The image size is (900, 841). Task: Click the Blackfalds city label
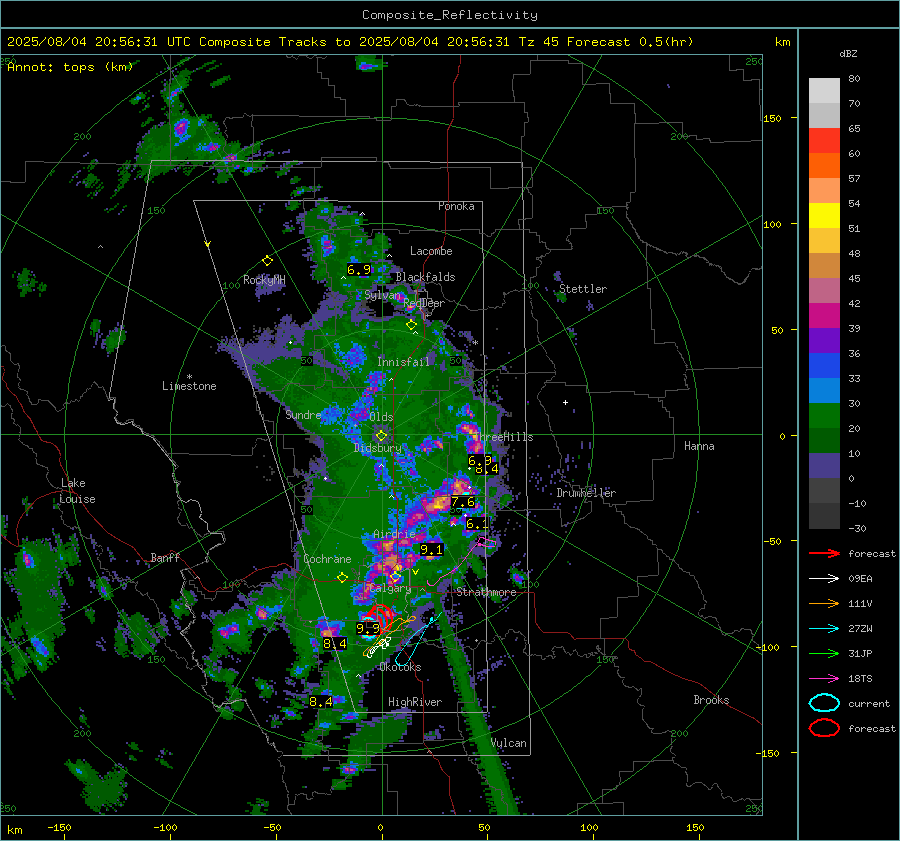click(425, 277)
